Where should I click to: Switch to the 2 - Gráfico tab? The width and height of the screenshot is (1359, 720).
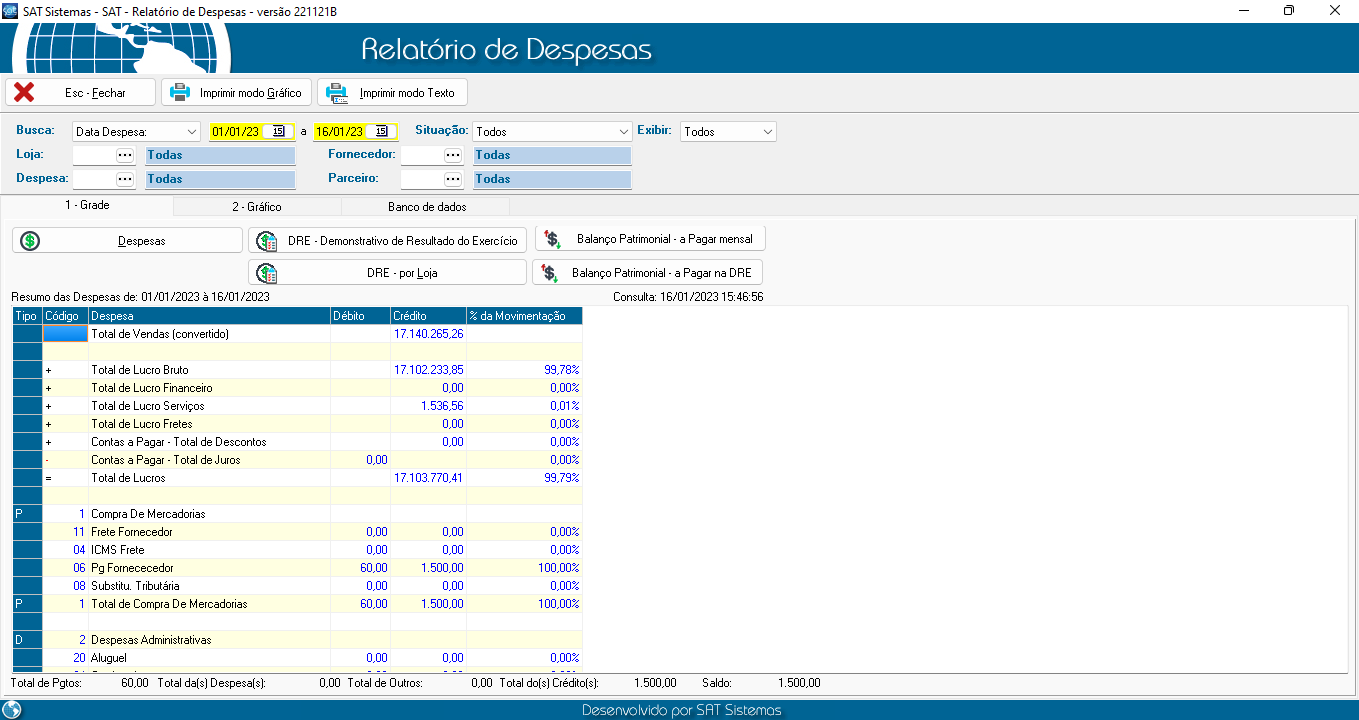[x=257, y=207]
